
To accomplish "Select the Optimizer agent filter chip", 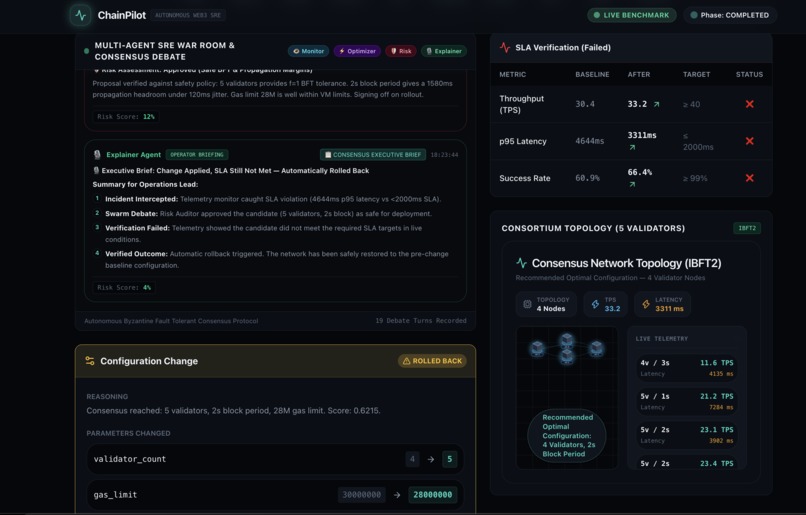I will 357,51.
